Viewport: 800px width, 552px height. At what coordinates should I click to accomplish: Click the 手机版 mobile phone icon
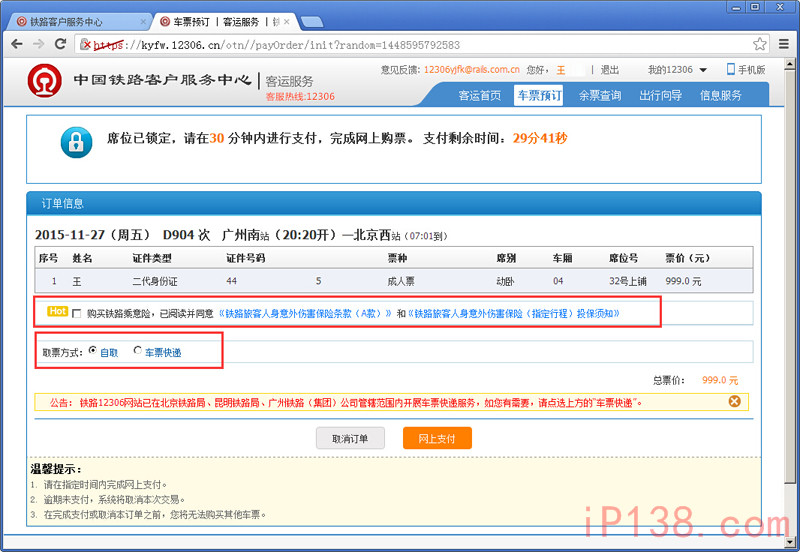coord(731,69)
